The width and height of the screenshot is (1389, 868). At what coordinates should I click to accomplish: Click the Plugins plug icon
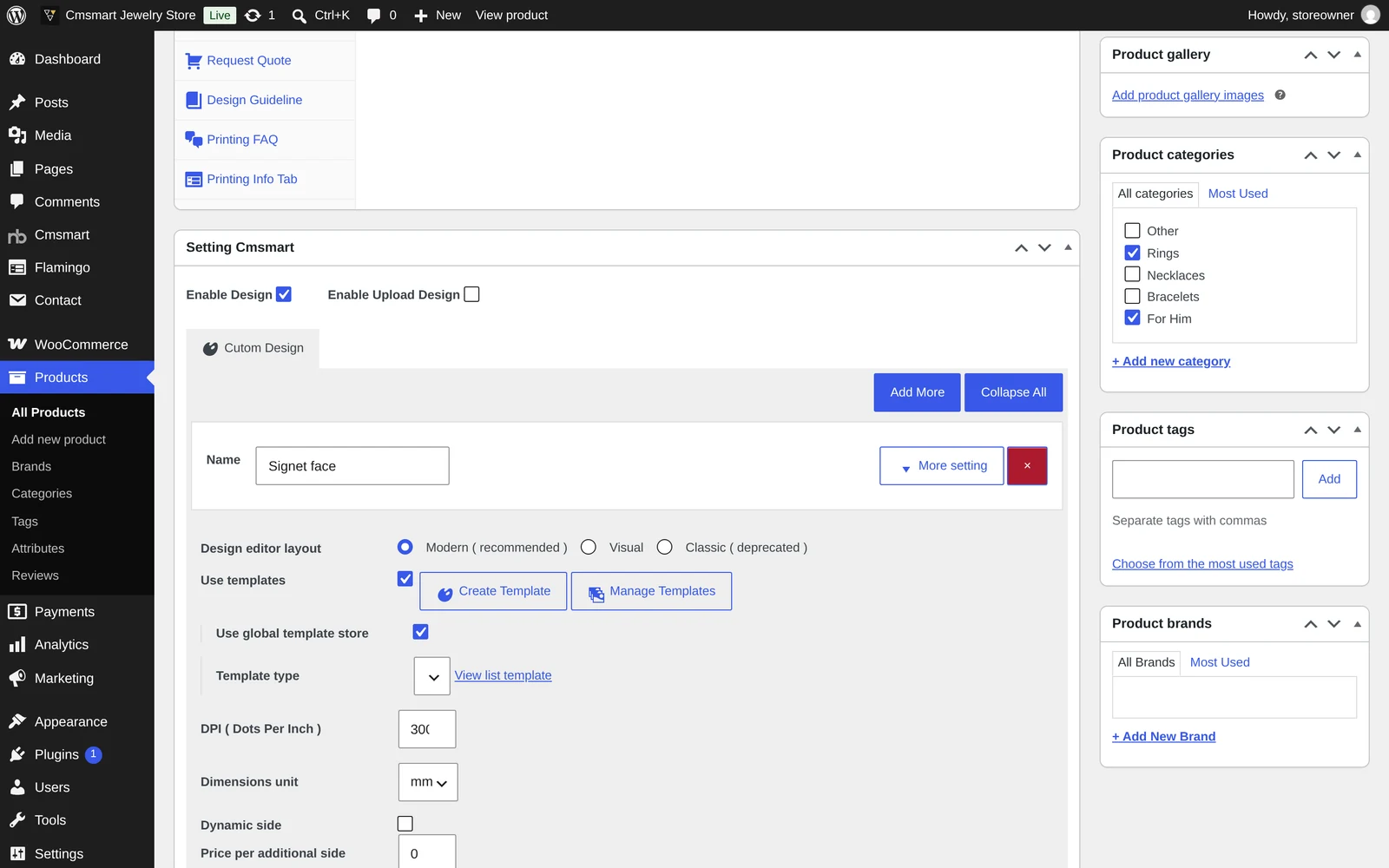pyautogui.click(x=17, y=754)
